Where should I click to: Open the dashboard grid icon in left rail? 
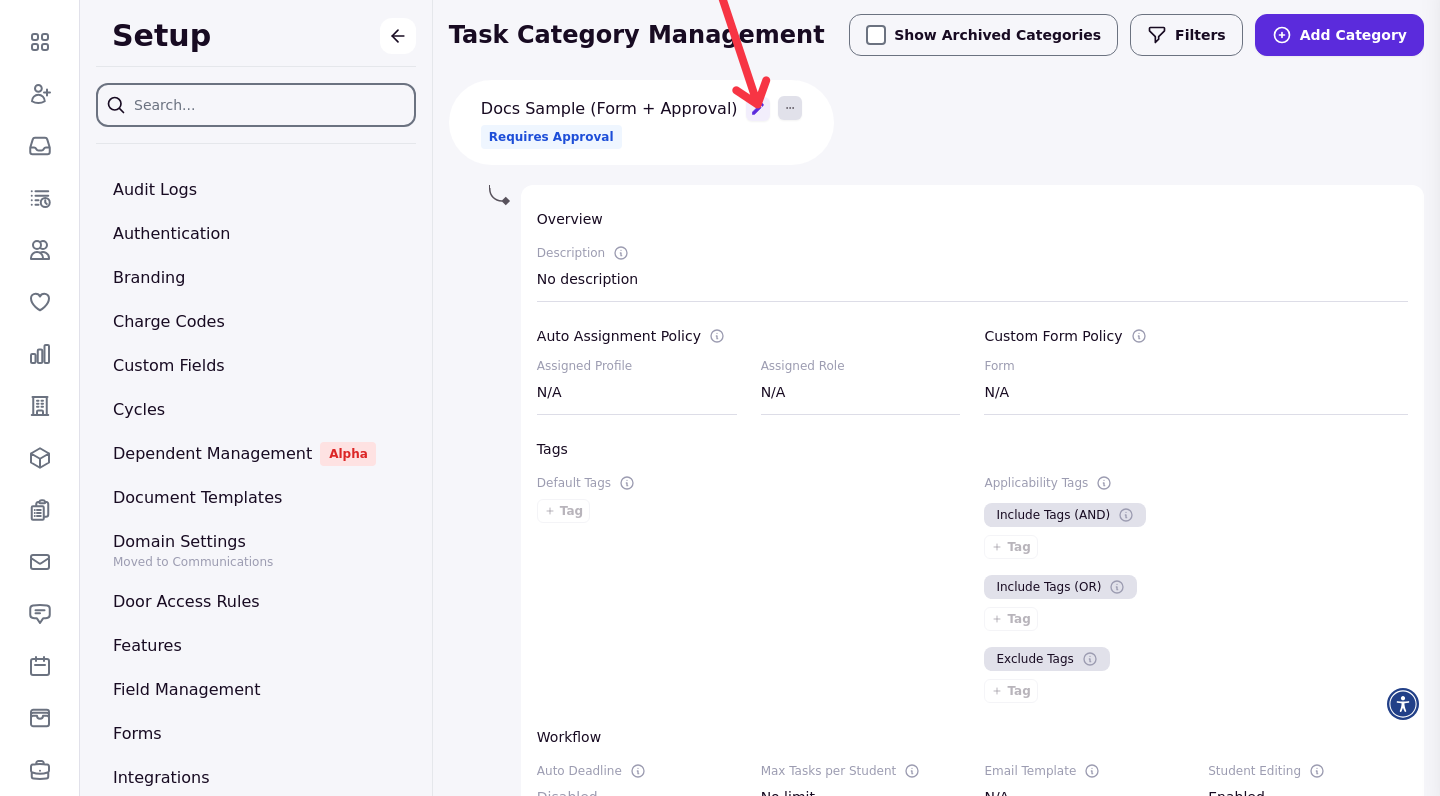pos(40,42)
